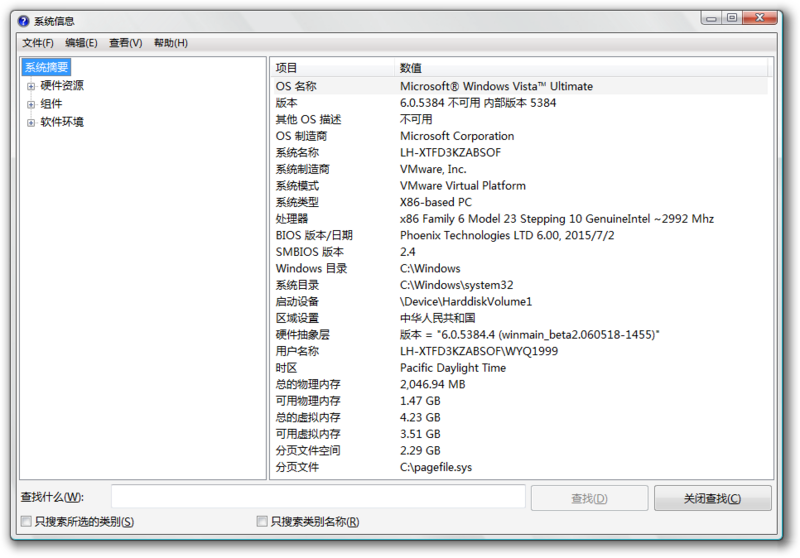Select the 系统名称 row label
The image size is (800, 558).
[x=297, y=153]
